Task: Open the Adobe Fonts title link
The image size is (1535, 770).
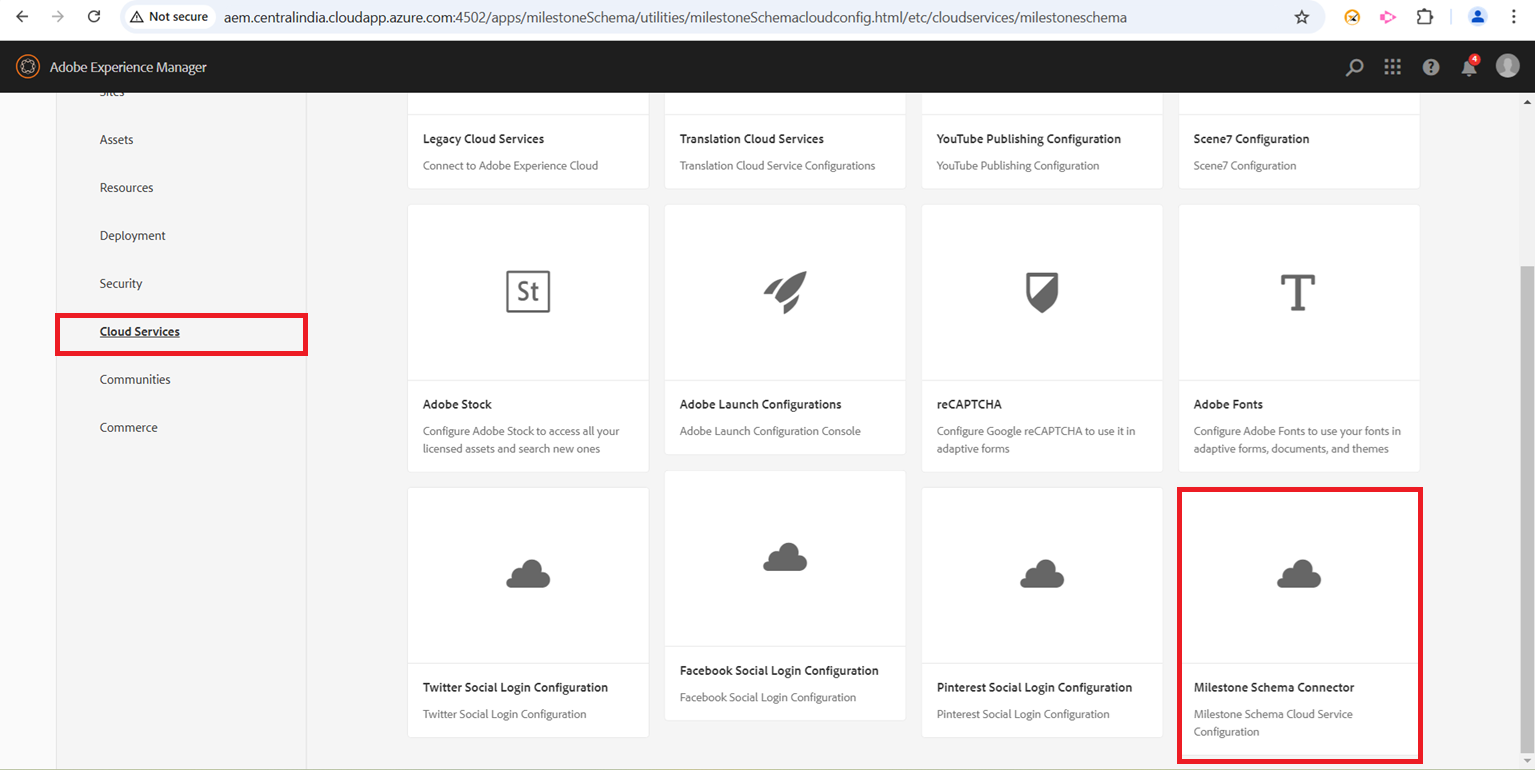Action: pyautogui.click(x=1228, y=405)
